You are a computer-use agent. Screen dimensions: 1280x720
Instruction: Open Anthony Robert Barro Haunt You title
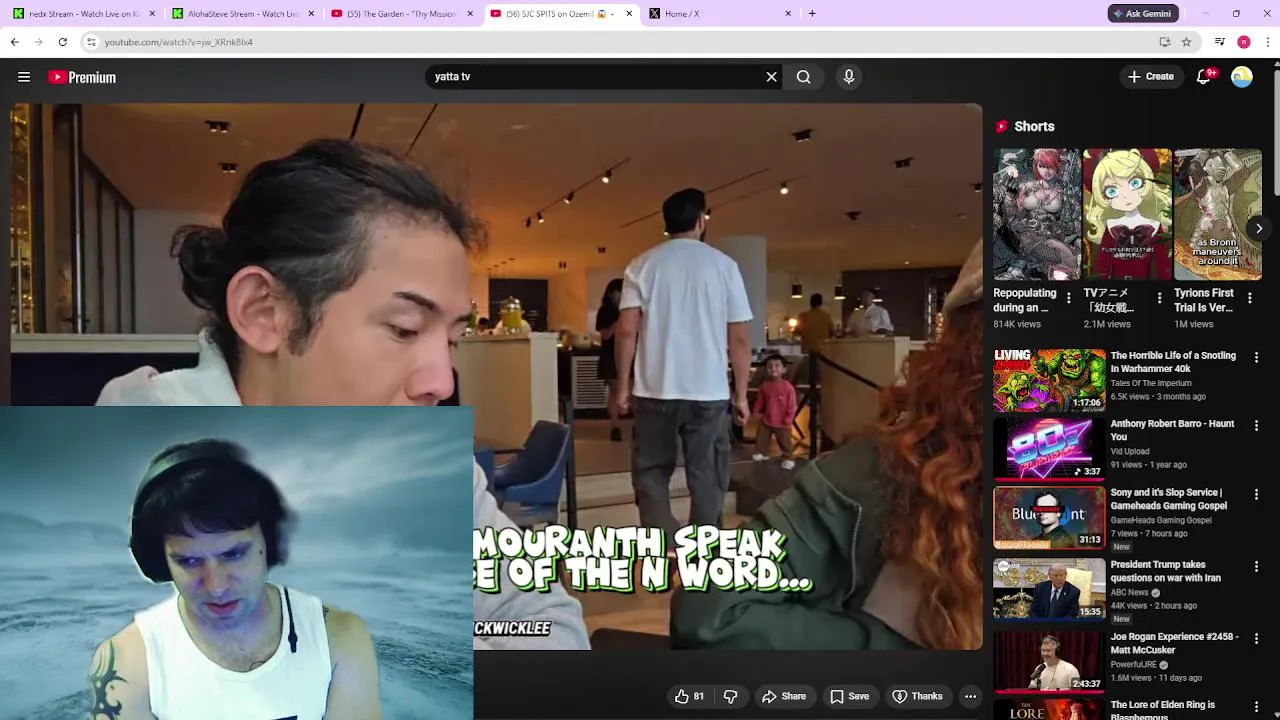tap(1172, 430)
